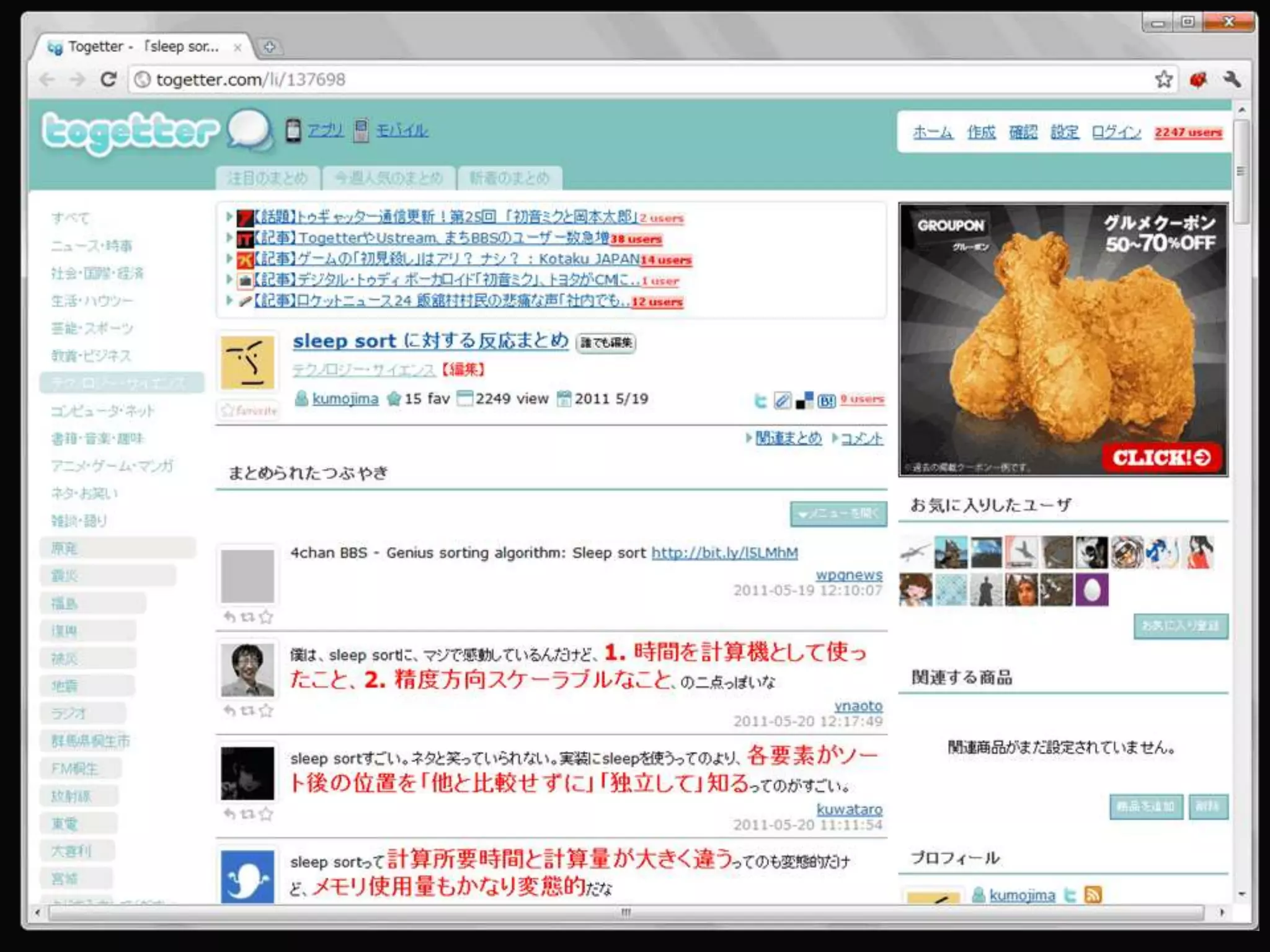Click the Delicious bookmark icon

pos(804,401)
